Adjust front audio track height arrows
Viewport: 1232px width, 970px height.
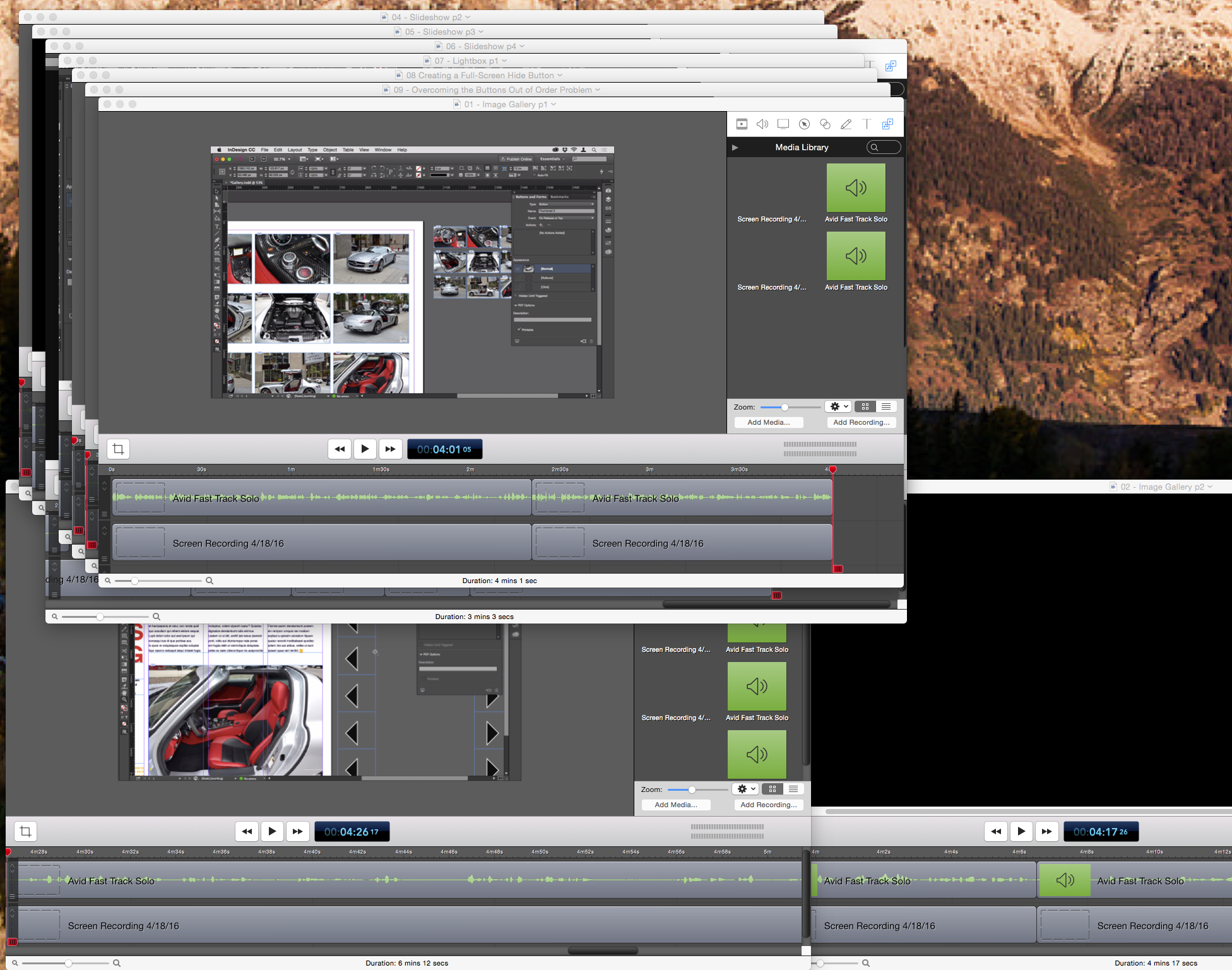(x=105, y=486)
